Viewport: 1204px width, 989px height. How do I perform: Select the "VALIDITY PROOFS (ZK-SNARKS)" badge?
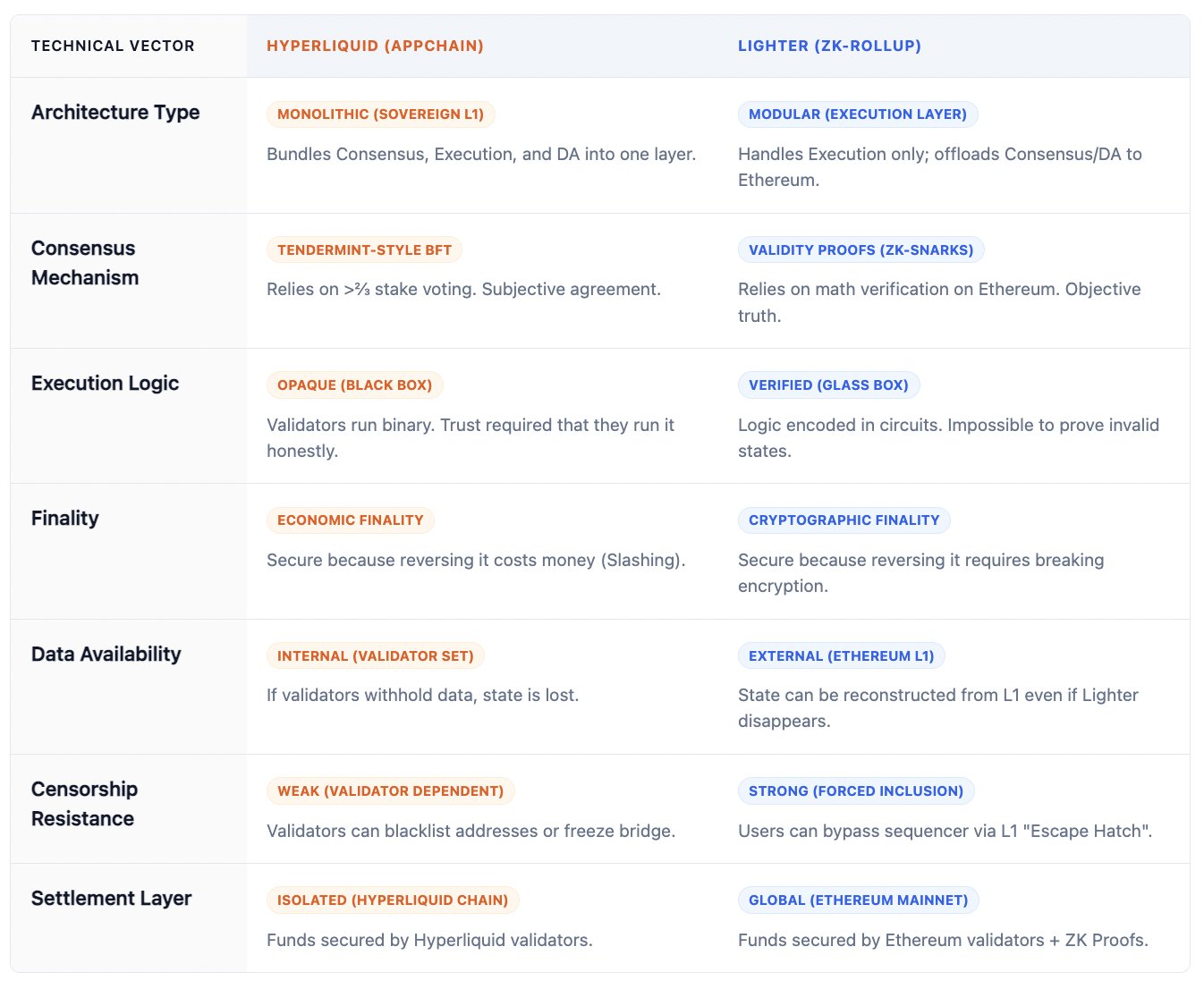861,250
